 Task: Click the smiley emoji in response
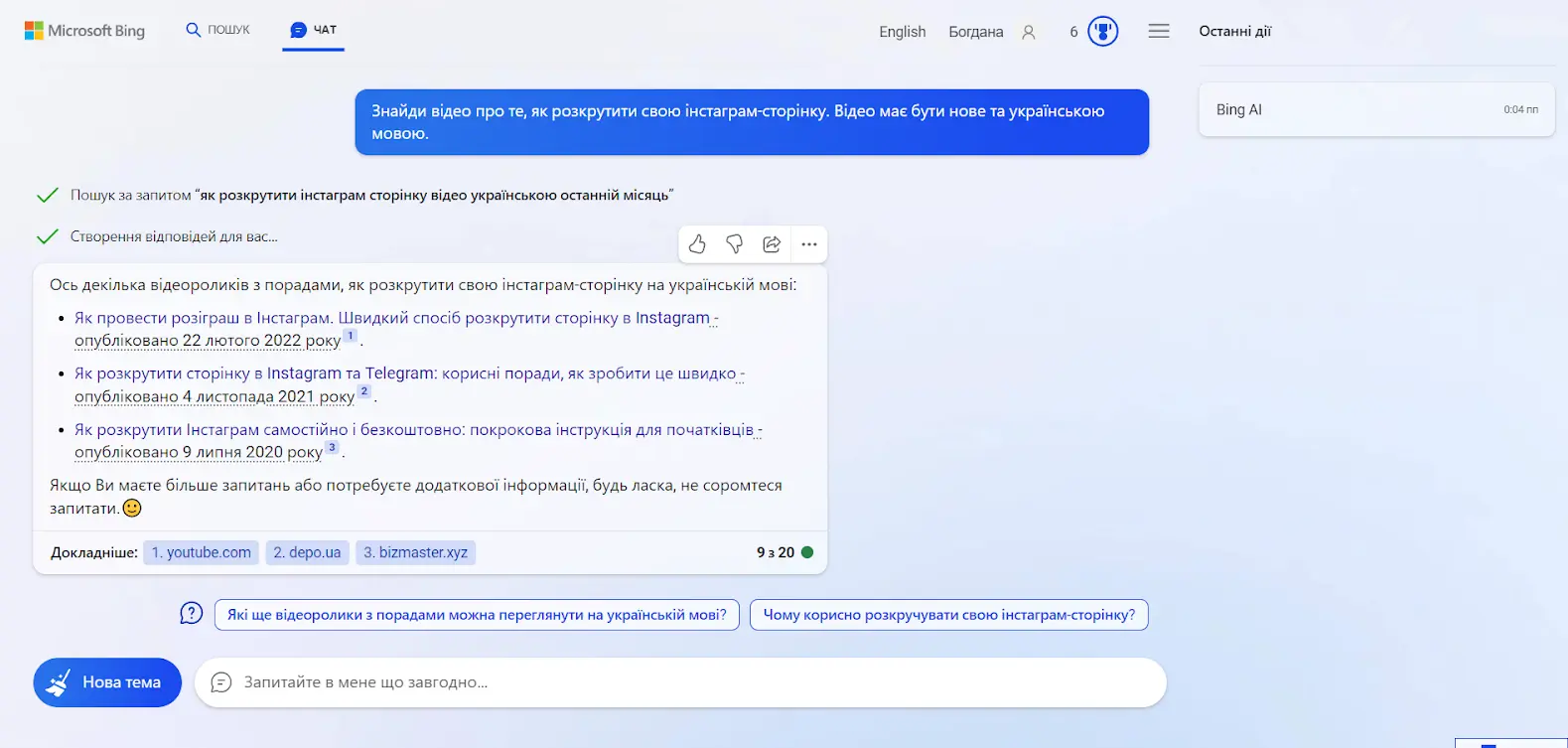click(132, 509)
